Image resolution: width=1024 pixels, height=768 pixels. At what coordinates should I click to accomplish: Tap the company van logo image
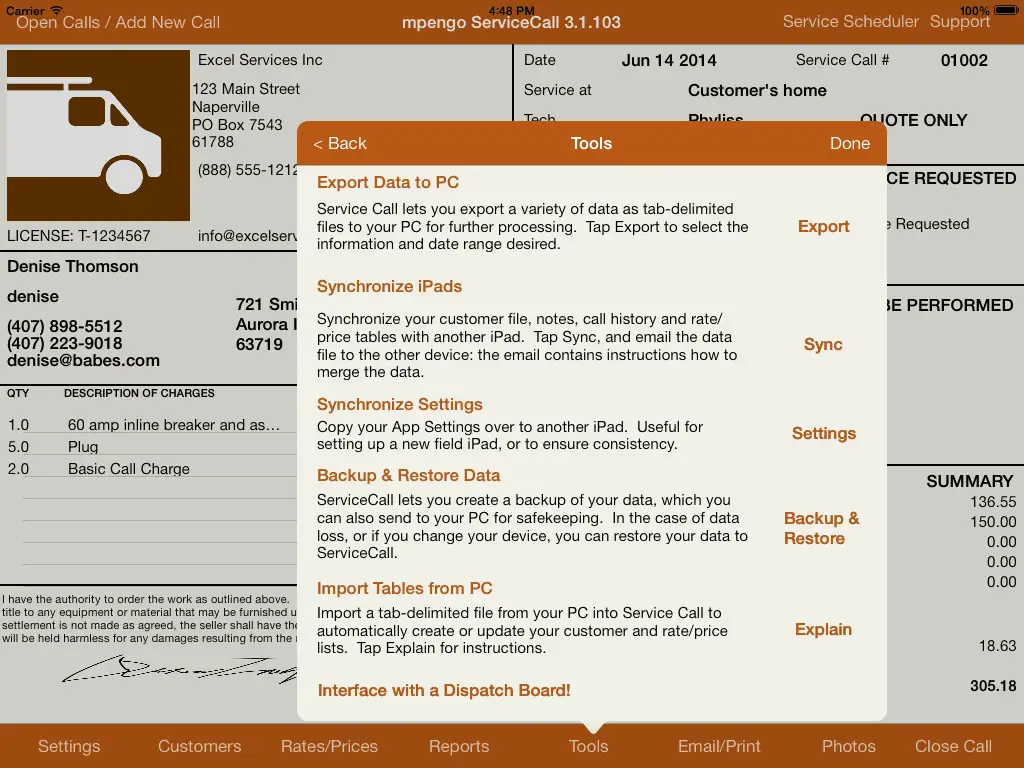[98, 135]
